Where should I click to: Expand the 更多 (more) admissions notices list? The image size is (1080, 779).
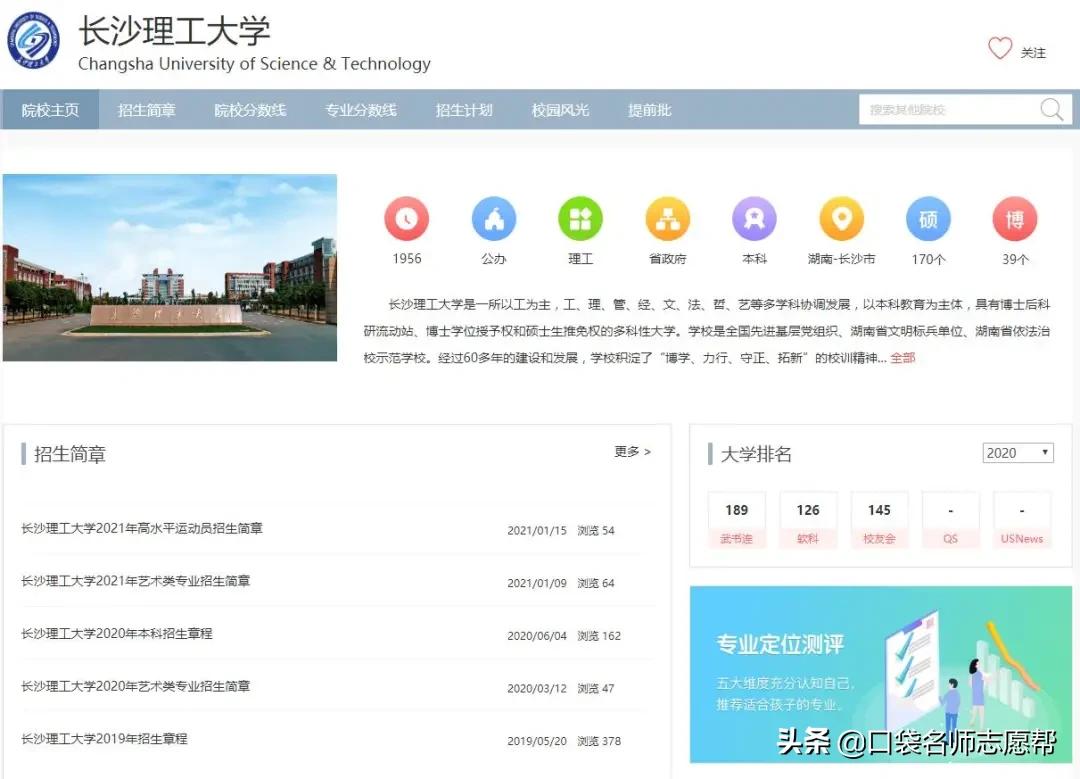click(x=631, y=452)
